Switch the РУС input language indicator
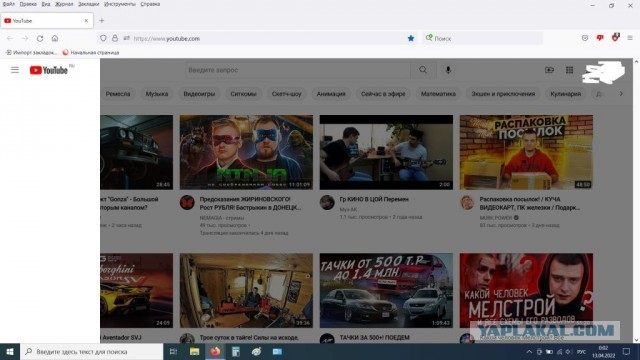 tap(582, 352)
